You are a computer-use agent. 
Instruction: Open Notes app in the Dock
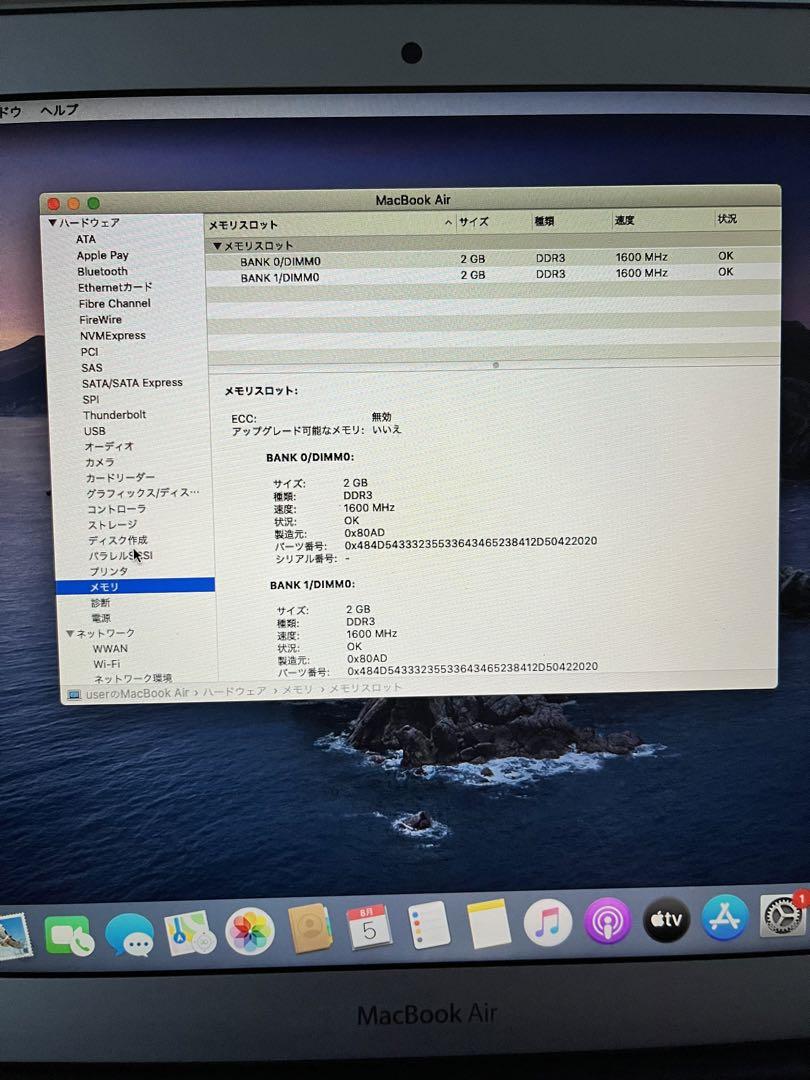coord(489,924)
